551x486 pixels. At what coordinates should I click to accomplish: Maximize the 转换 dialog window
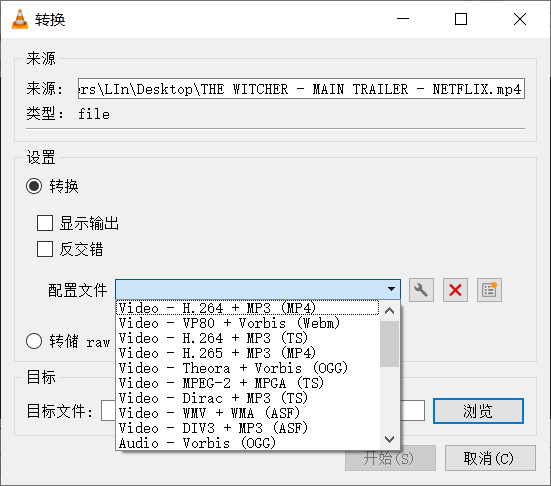click(x=461, y=19)
